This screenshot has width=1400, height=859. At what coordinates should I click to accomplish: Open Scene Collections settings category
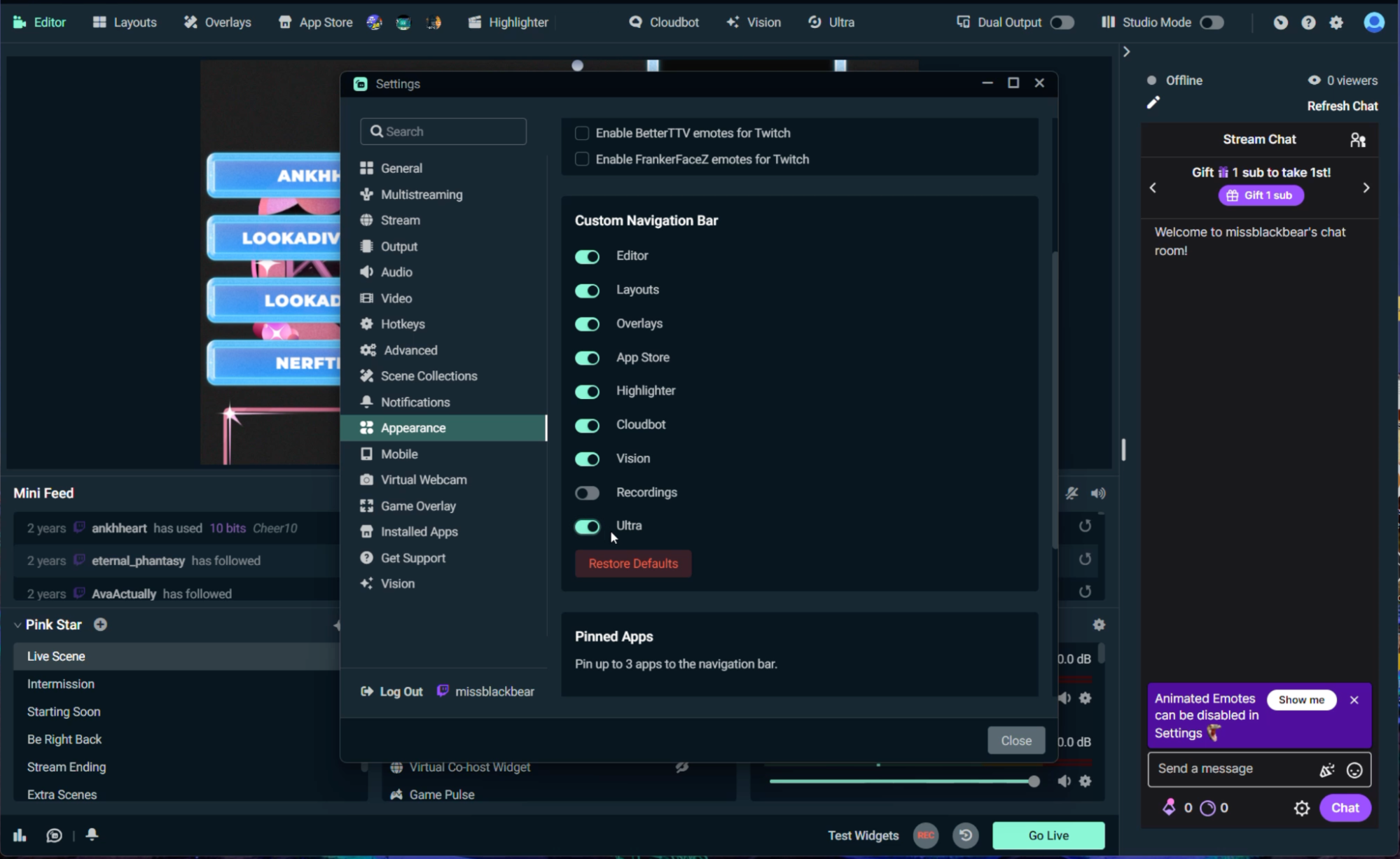tap(443, 376)
